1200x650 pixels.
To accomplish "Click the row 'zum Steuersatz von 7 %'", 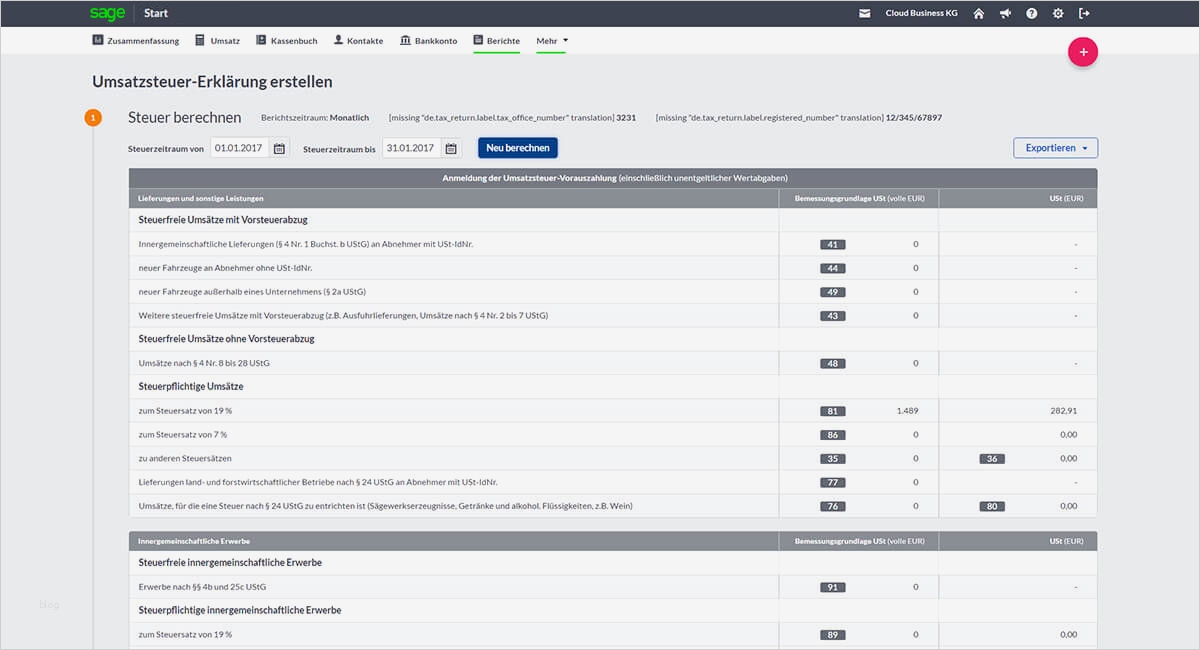I will (x=613, y=435).
